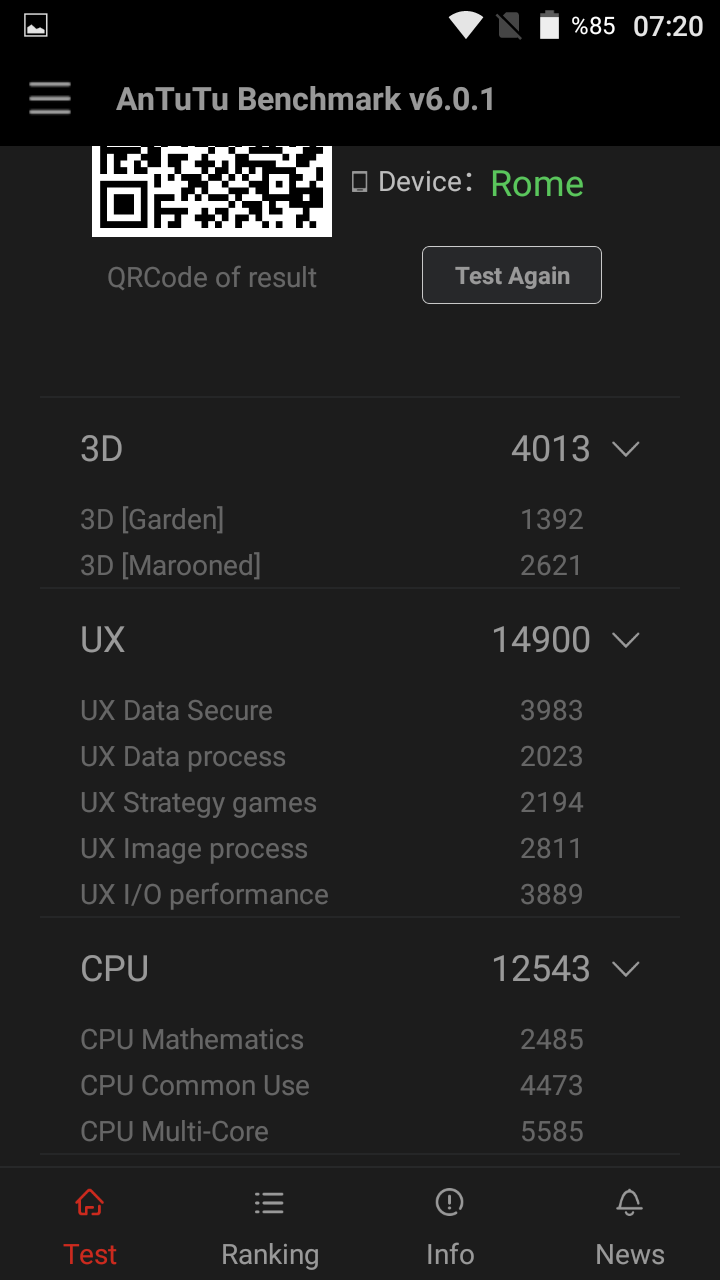Select the CPU Multi-Core row
The height and width of the screenshot is (1280, 720).
[x=360, y=1131]
